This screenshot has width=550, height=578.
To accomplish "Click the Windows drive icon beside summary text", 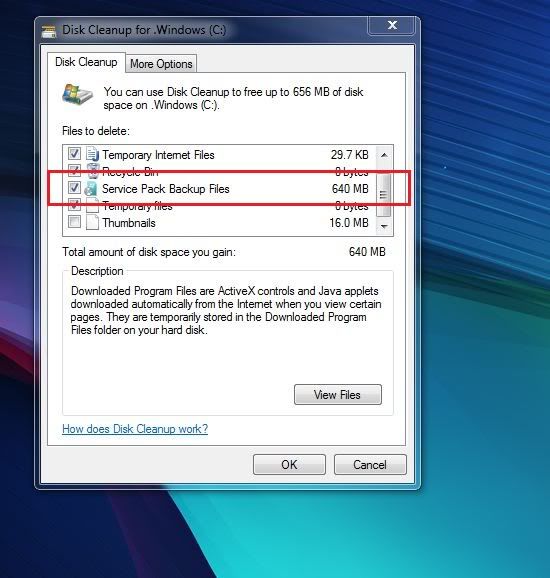I will click(77, 95).
